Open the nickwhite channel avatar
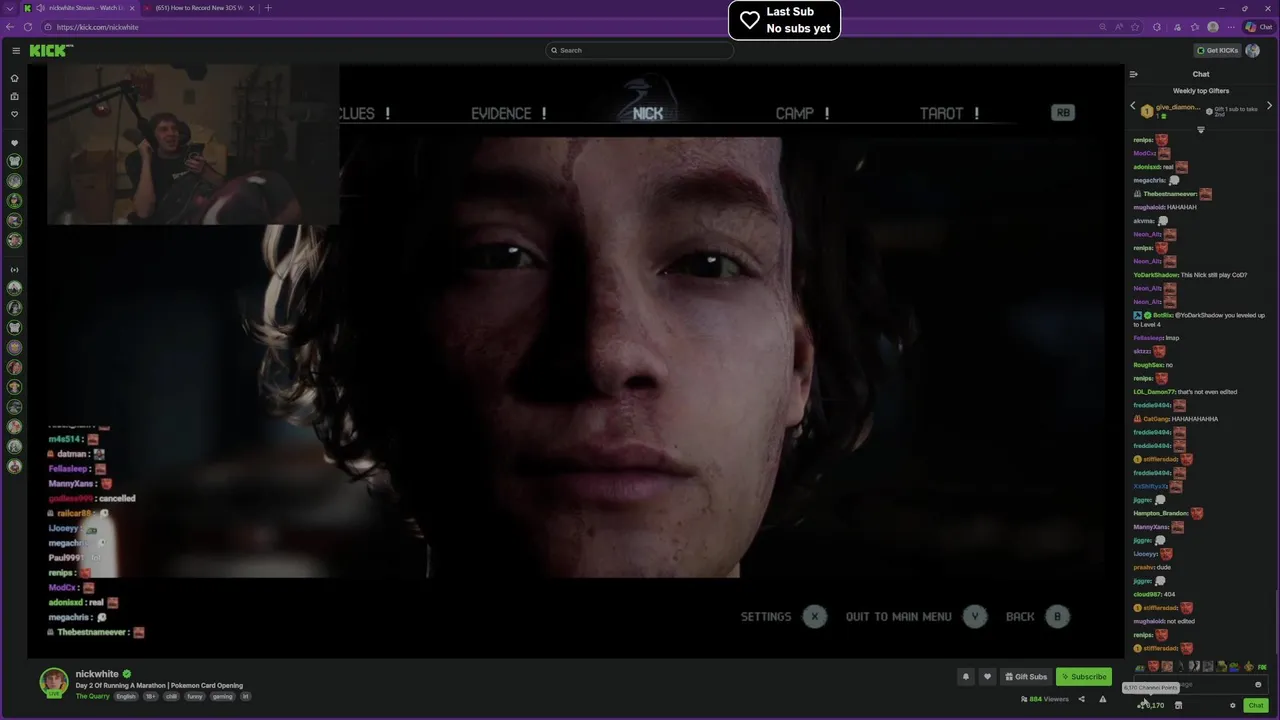The image size is (1280, 720). pos(54,682)
